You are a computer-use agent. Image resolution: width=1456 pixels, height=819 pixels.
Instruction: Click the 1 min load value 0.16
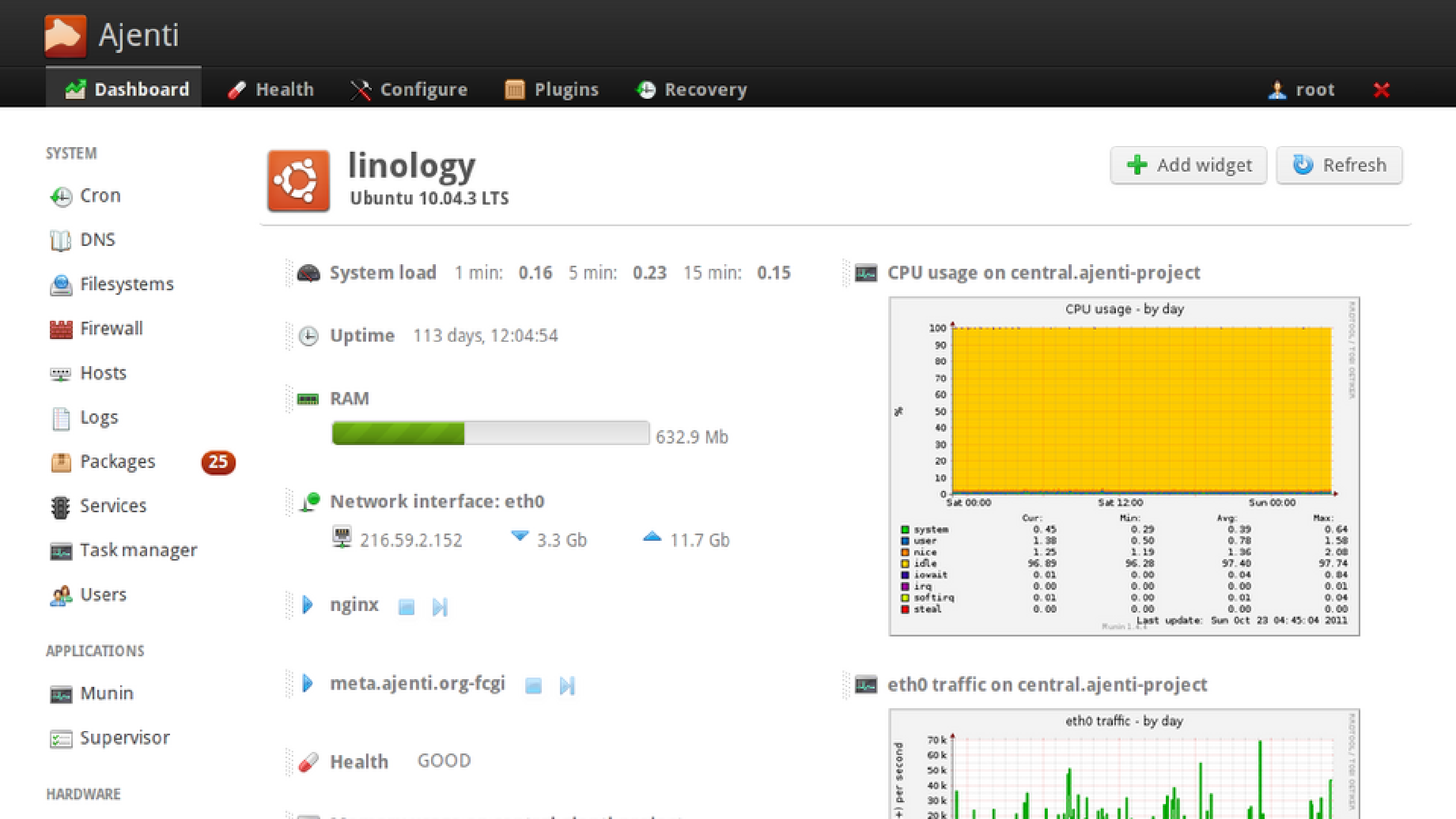click(x=535, y=273)
